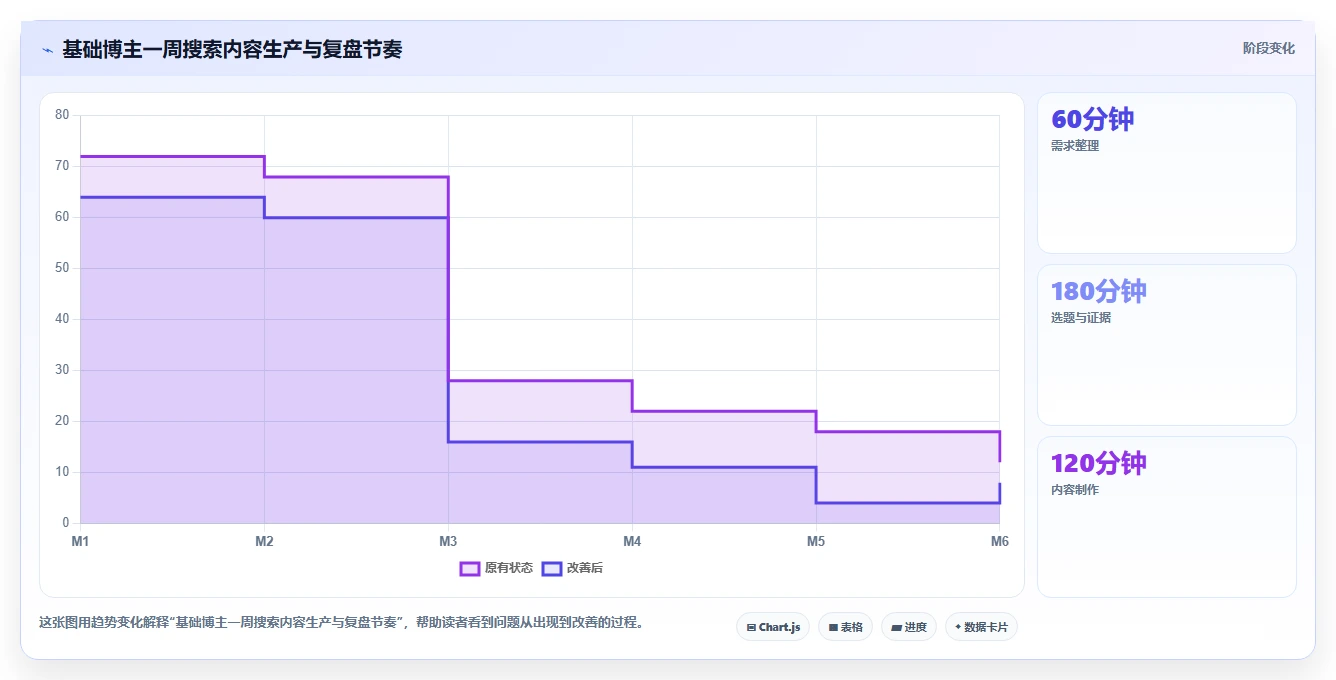Click the description sentence below the chart
The width and height of the screenshot is (1336, 680).
click(x=345, y=622)
